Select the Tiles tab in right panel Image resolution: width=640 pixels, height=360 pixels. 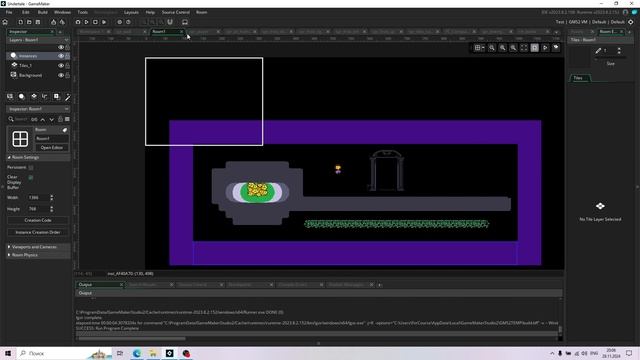click(x=579, y=78)
